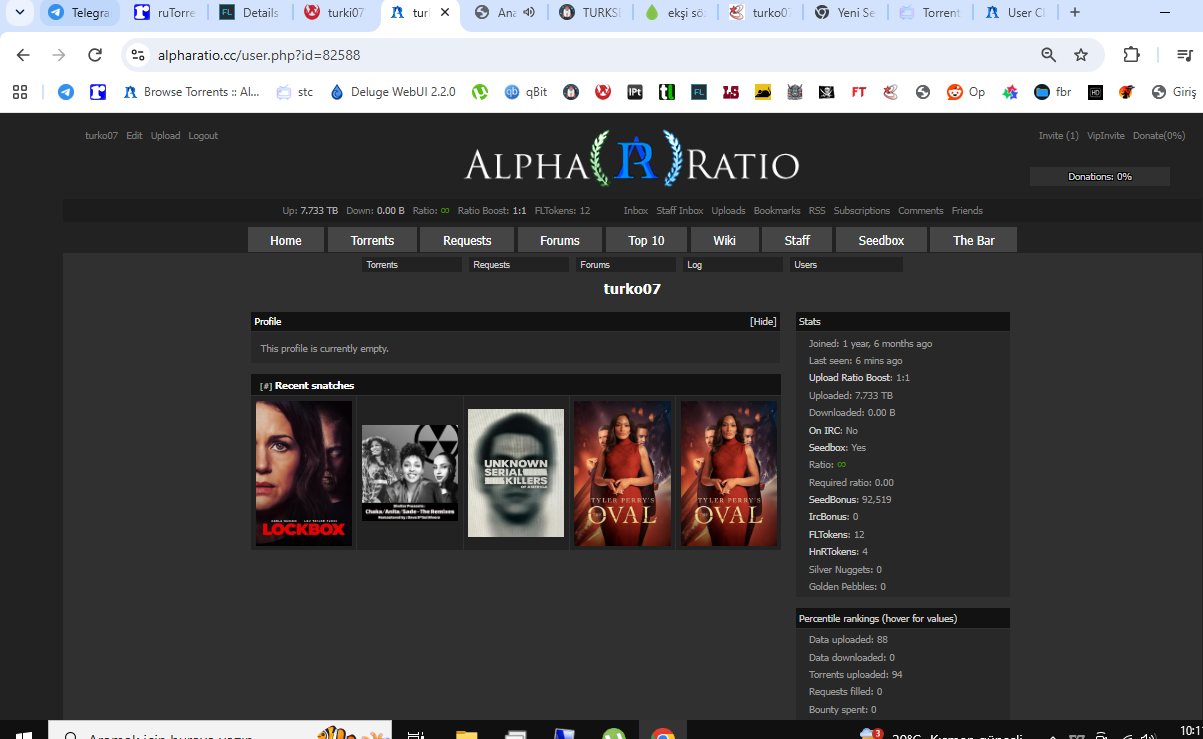
Task: Open the Requests main menu button
Action: (x=467, y=240)
